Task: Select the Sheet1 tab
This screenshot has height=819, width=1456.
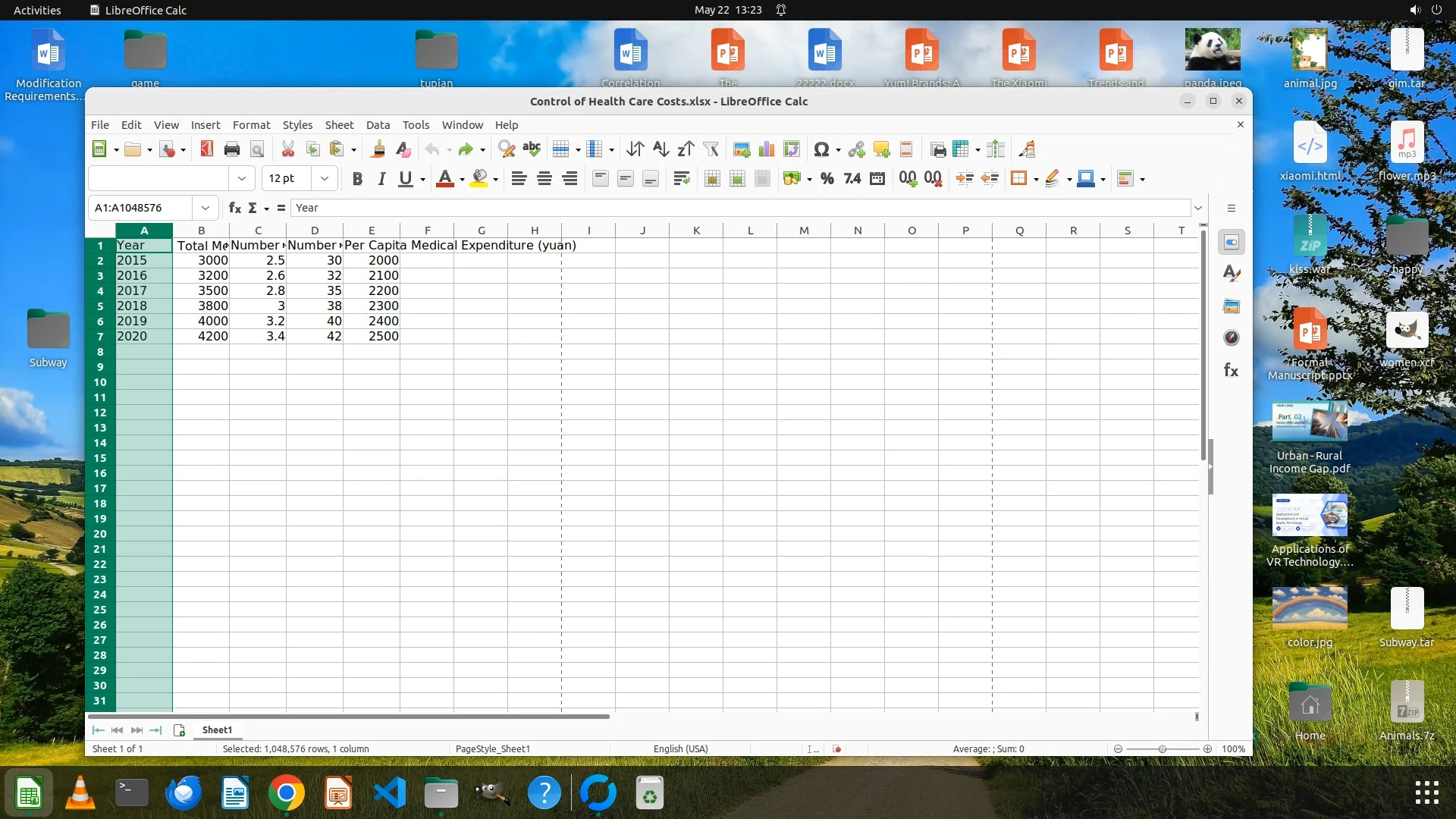Action: pos(217,730)
